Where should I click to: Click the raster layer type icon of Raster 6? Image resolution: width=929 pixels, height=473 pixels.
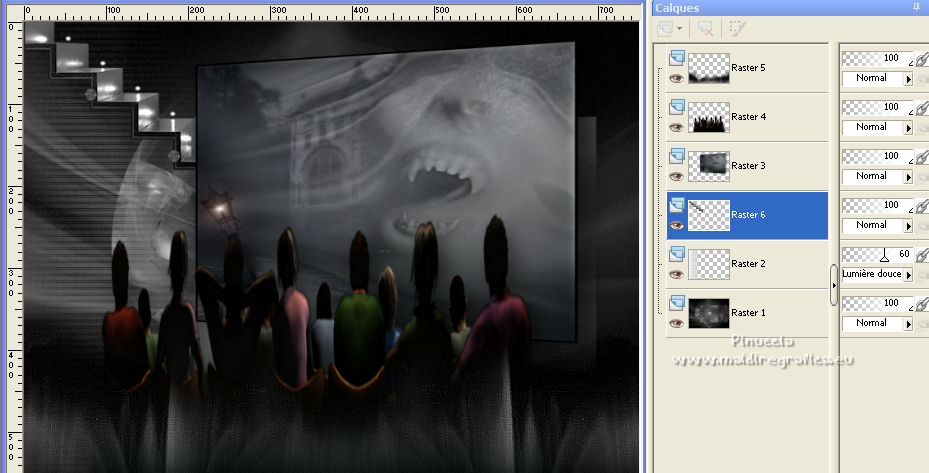[x=677, y=205]
